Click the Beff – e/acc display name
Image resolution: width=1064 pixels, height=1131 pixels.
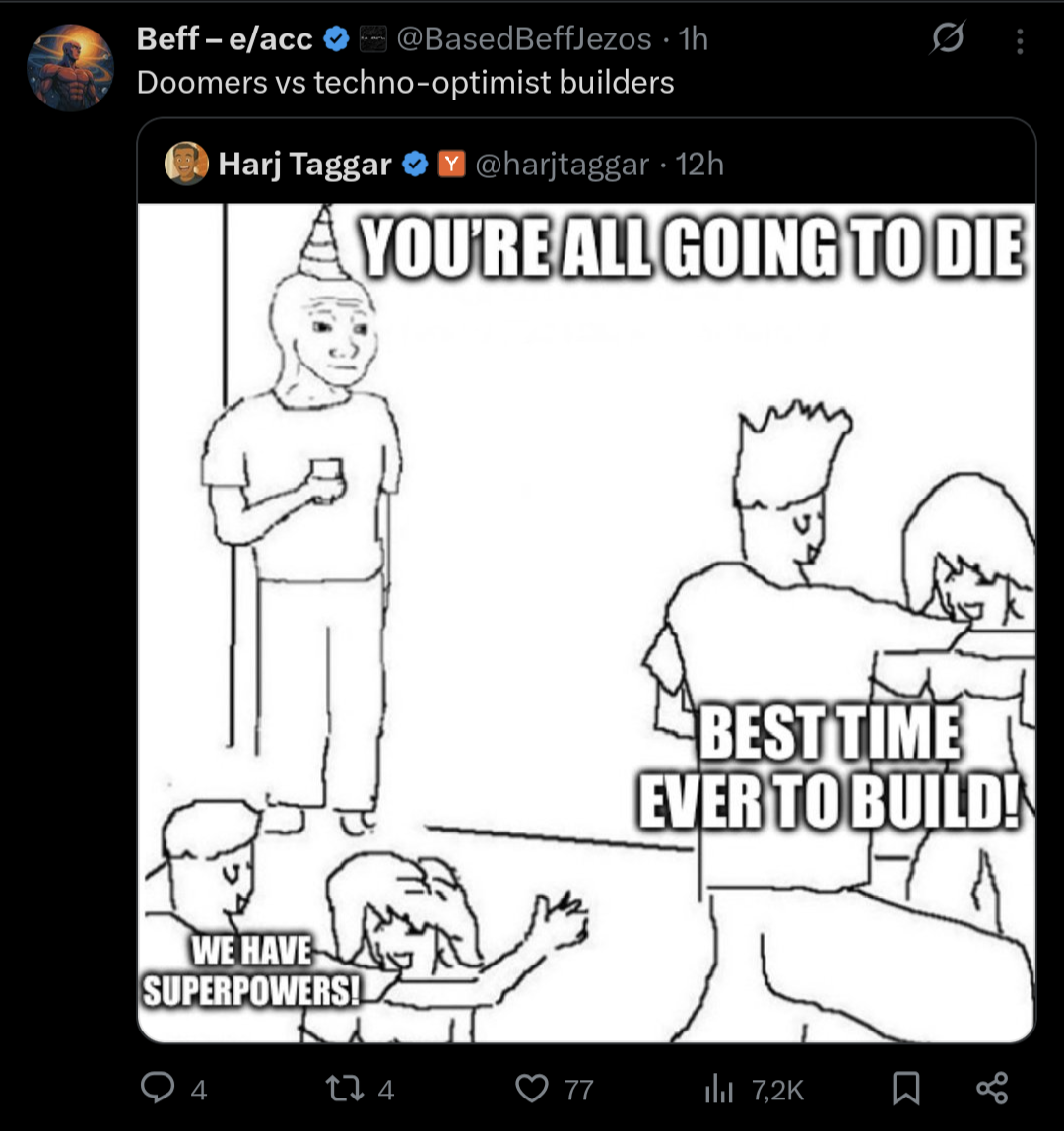225,39
